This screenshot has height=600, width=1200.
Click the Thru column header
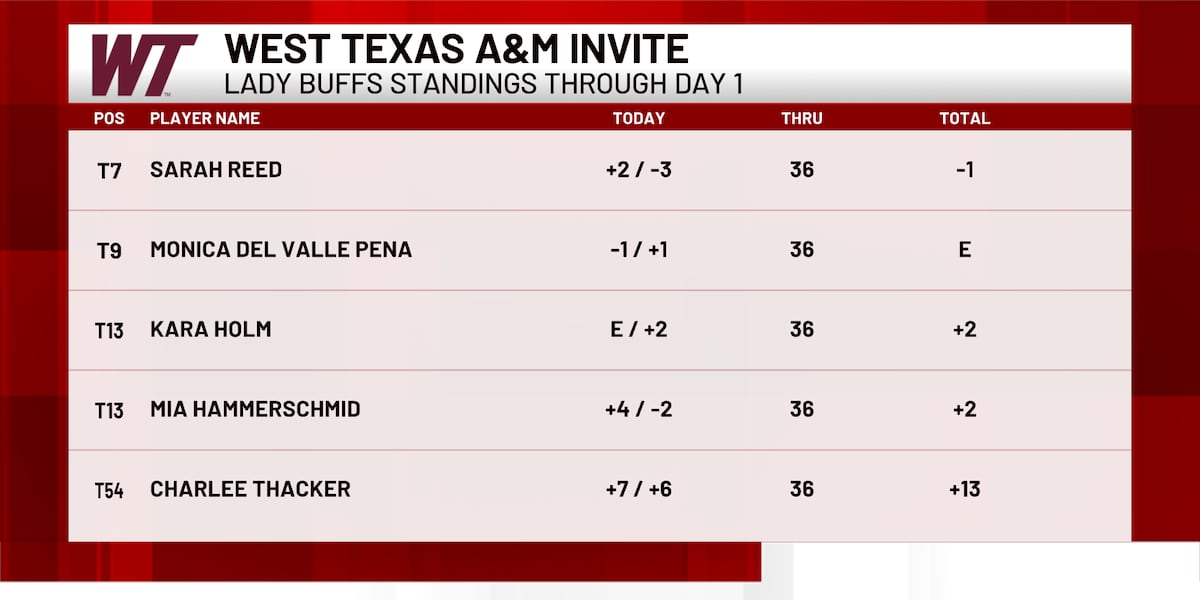pyautogui.click(x=802, y=118)
